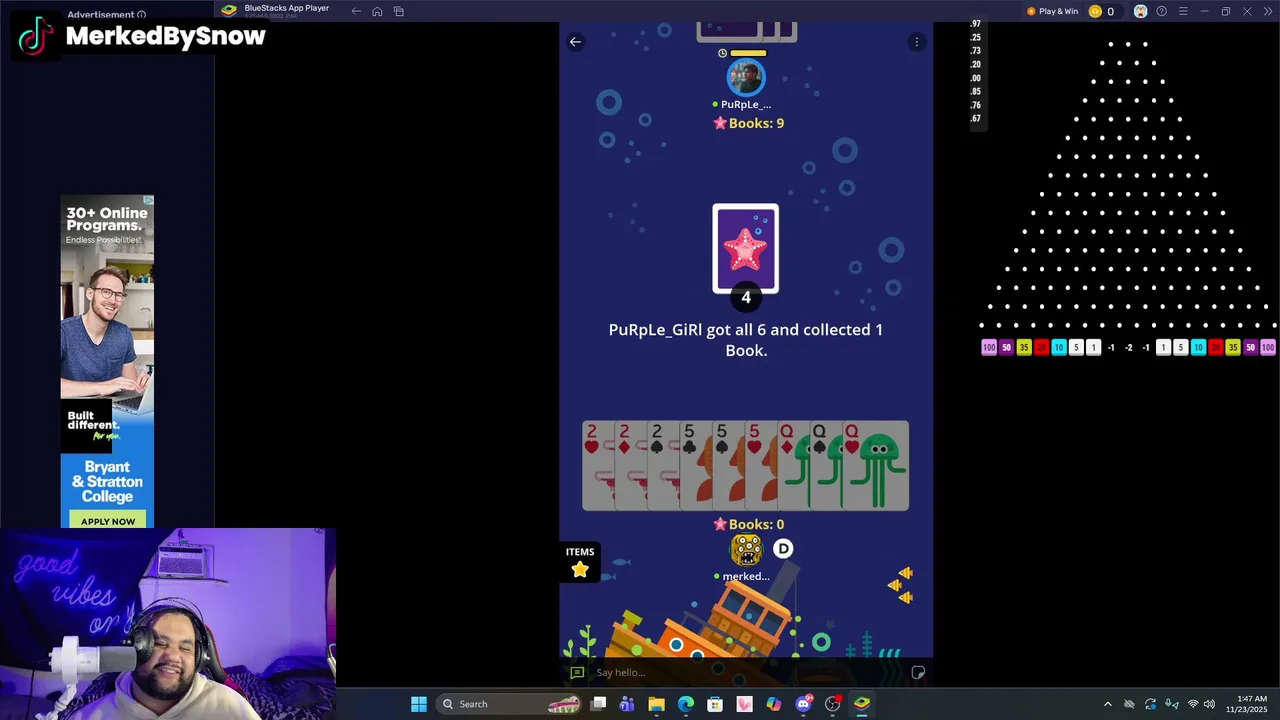
Task: Open the ITEMS star panel
Action: click(x=580, y=563)
